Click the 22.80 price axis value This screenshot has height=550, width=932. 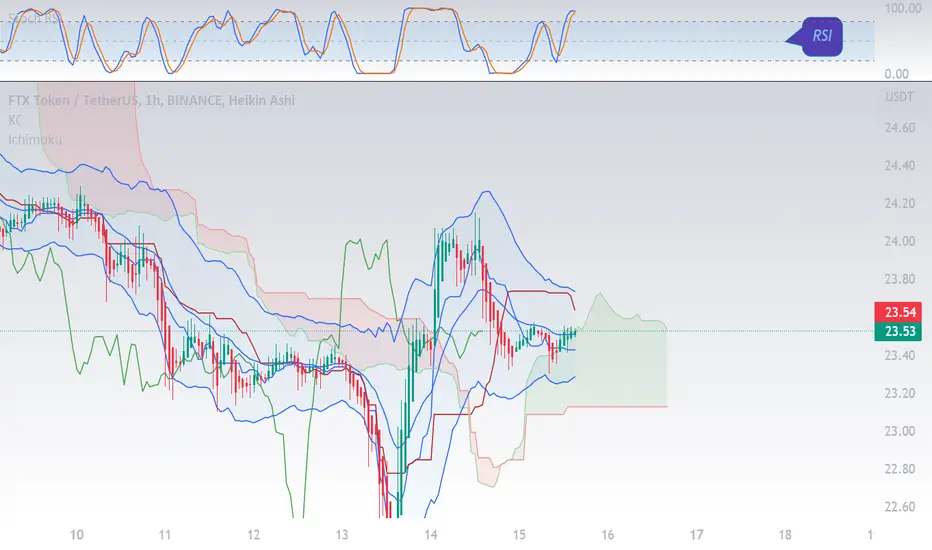[x=899, y=469]
